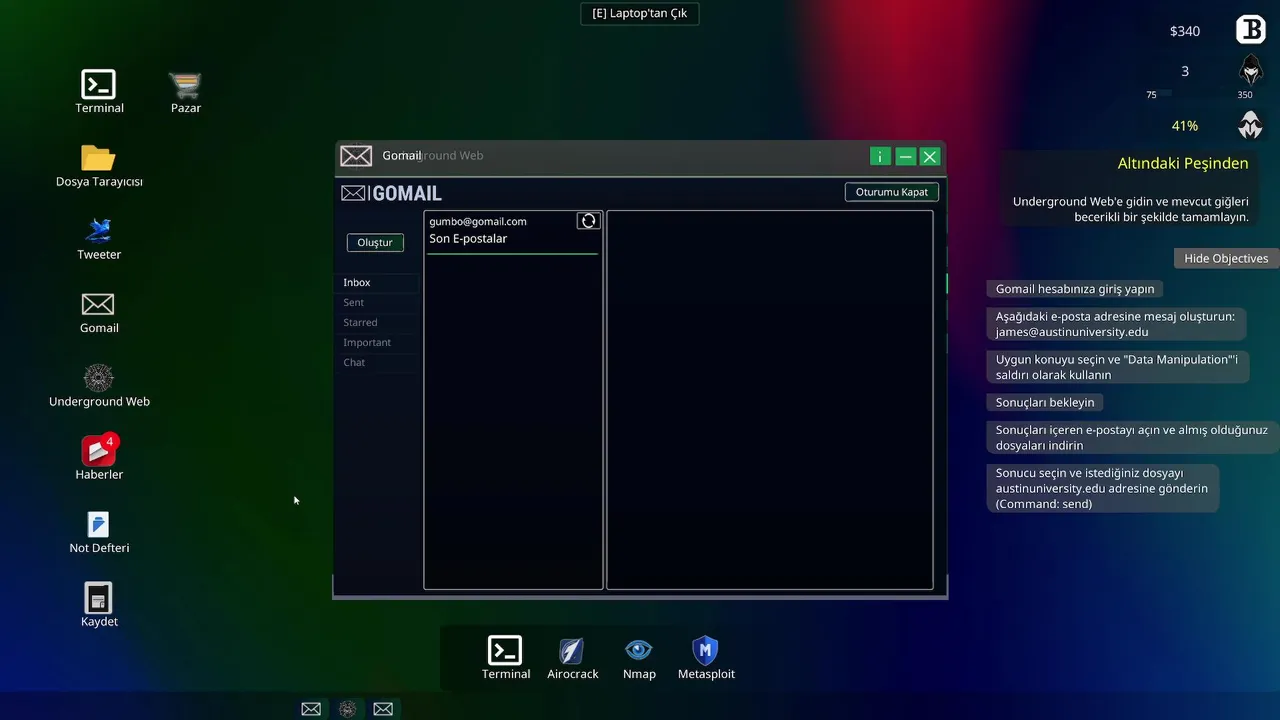This screenshot has height=720, width=1280.
Task: Click the first mail icon in taskbar
Action: click(x=311, y=709)
